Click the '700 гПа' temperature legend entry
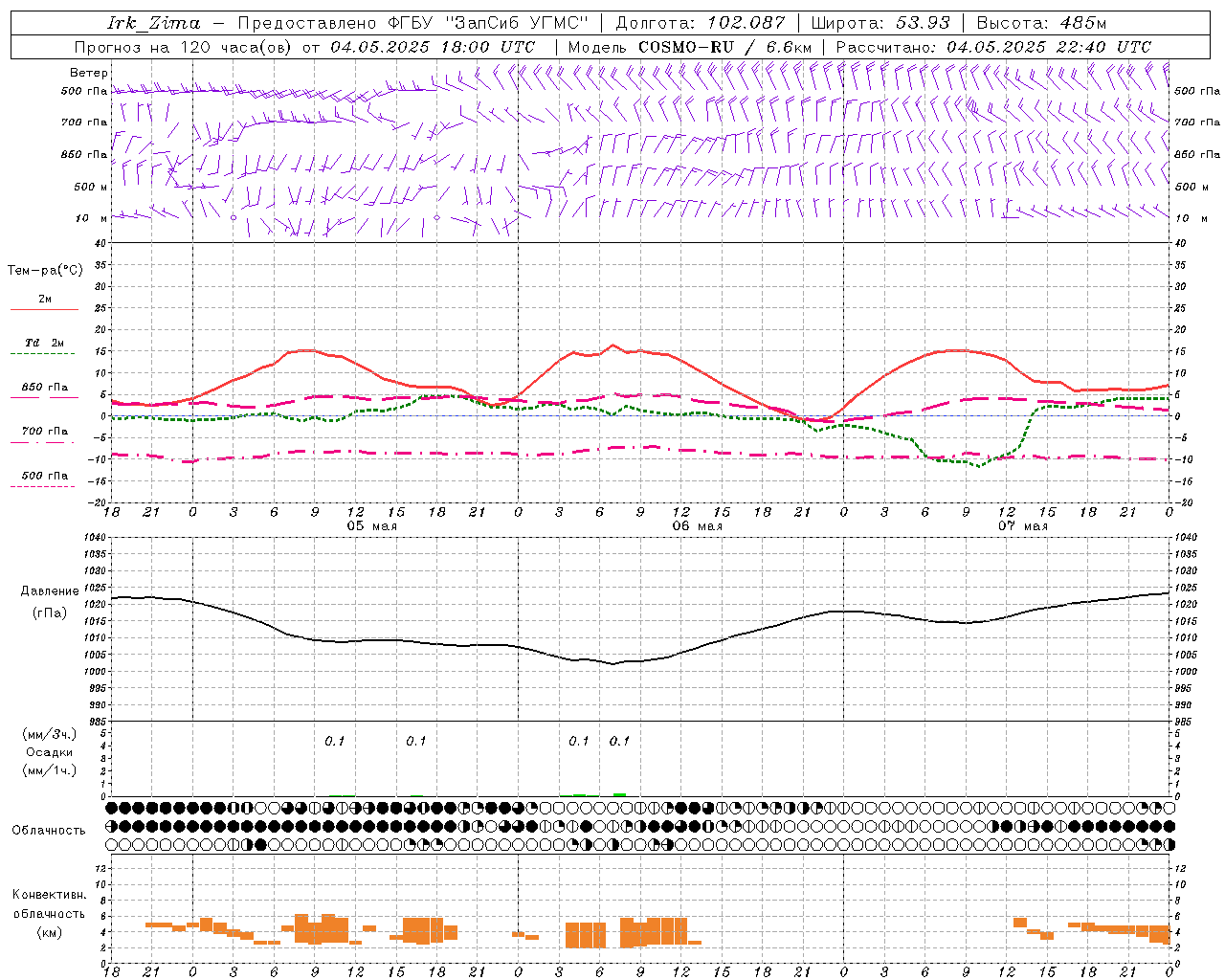The image size is (1225, 980). coord(45,432)
